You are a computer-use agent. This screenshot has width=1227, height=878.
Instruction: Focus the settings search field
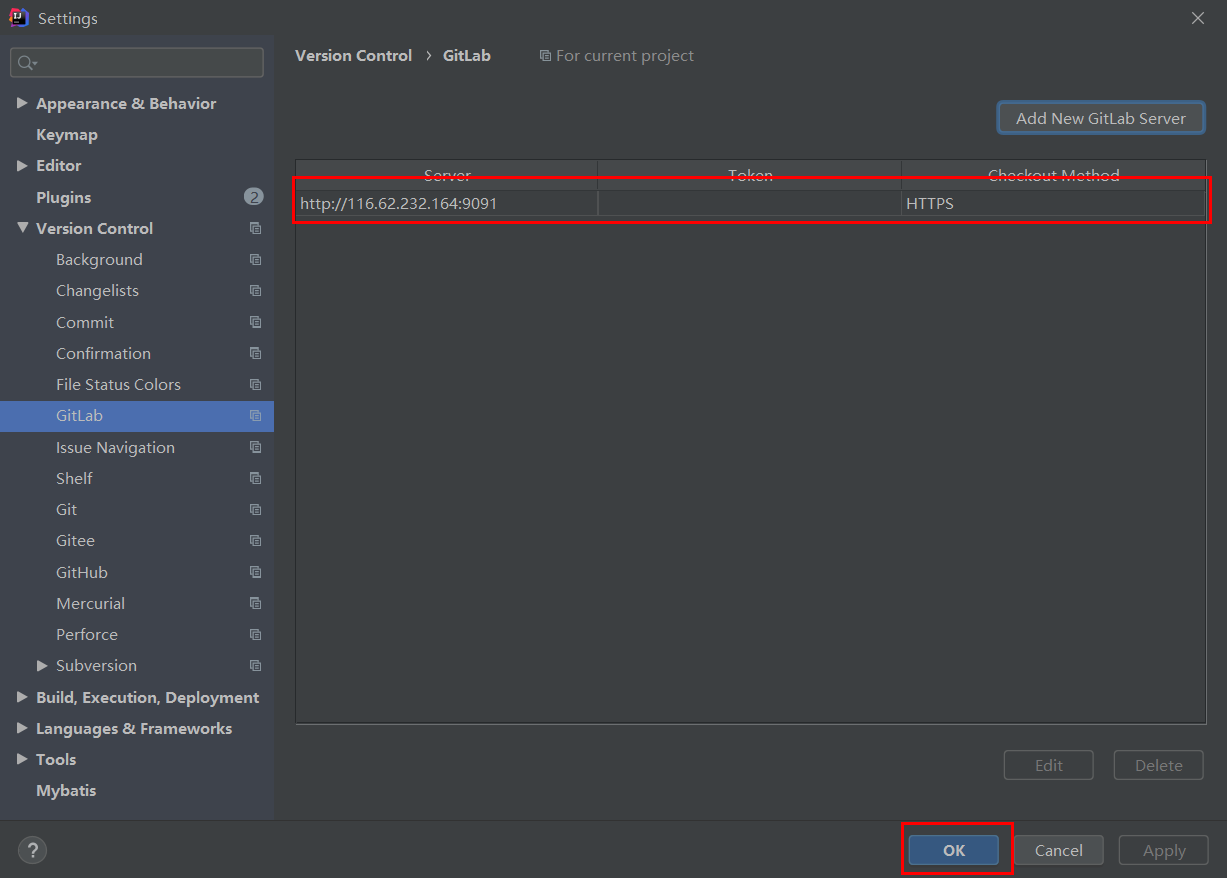pyautogui.click(x=137, y=63)
